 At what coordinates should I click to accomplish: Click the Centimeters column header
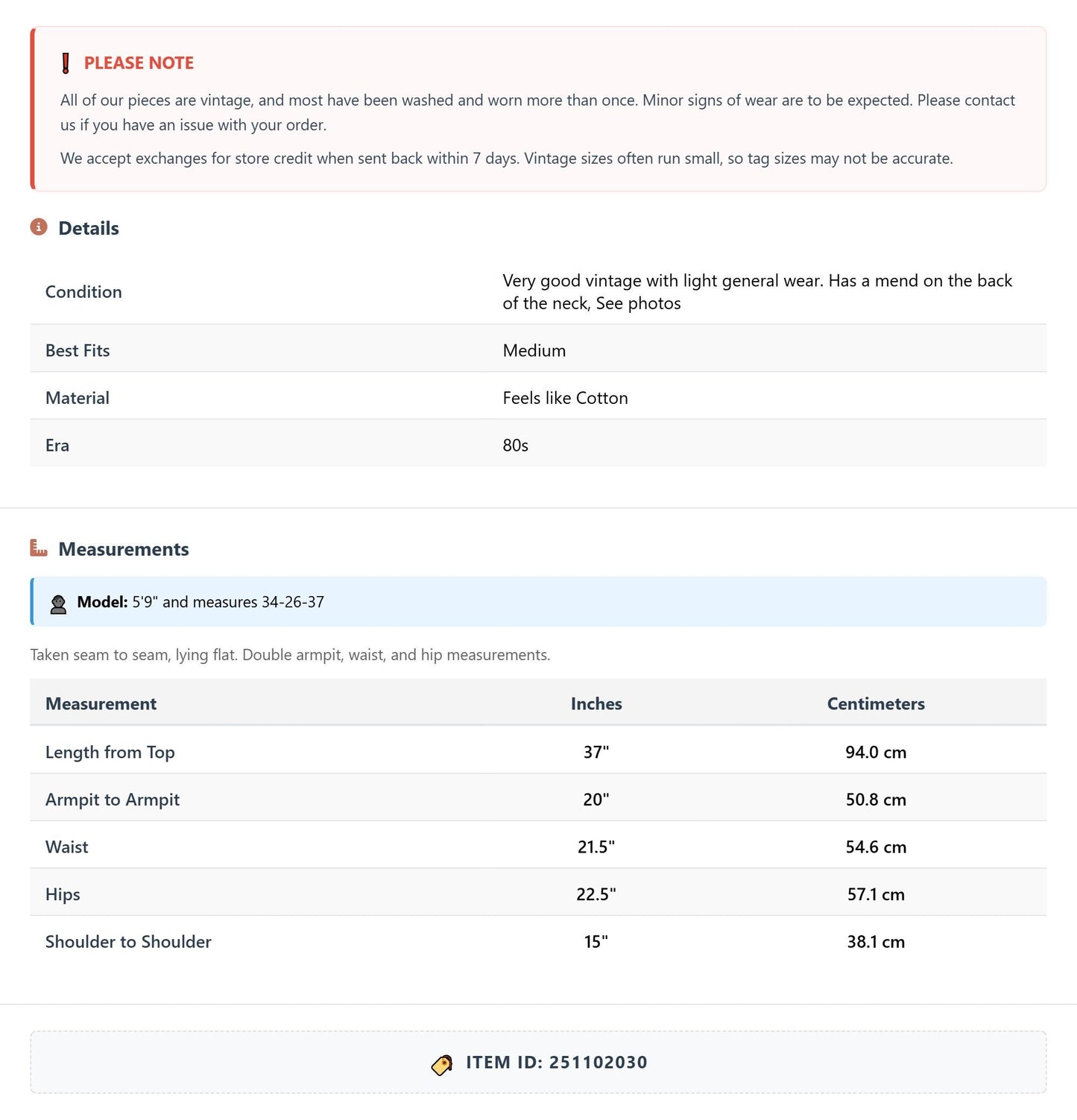coord(876,703)
